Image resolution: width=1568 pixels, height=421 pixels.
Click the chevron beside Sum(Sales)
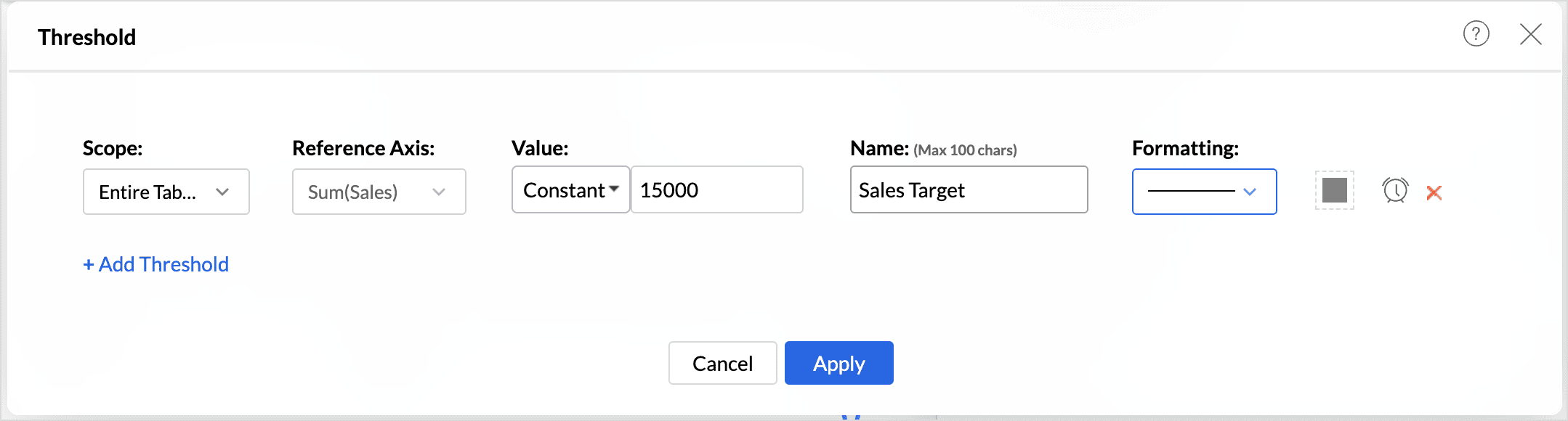[438, 192]
